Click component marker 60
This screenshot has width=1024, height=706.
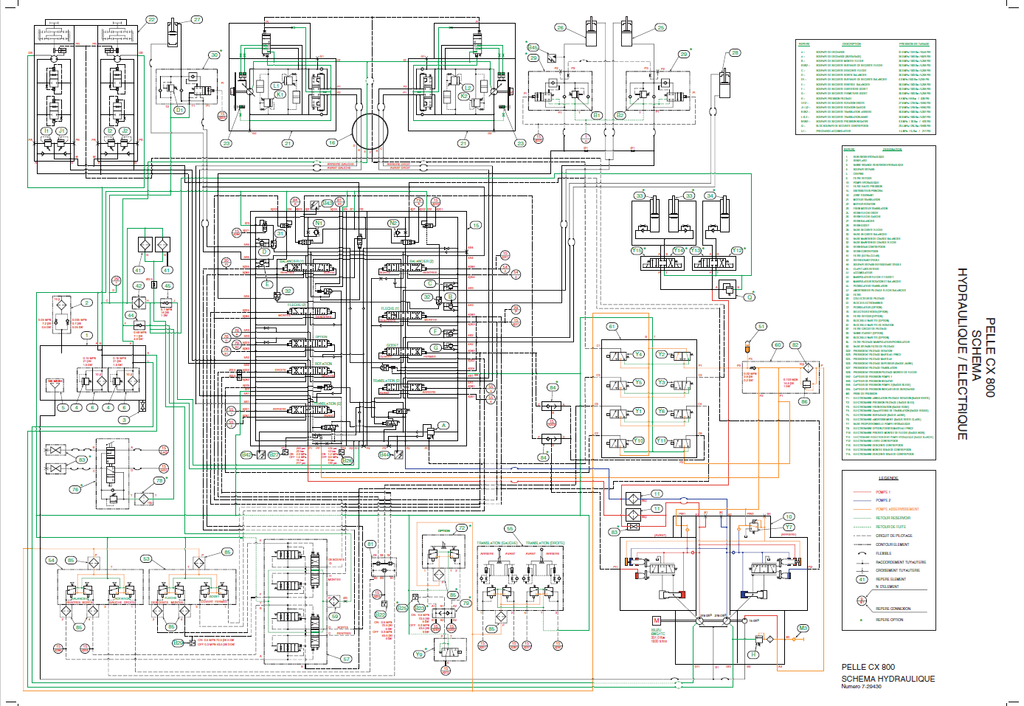tap(778, 345)
